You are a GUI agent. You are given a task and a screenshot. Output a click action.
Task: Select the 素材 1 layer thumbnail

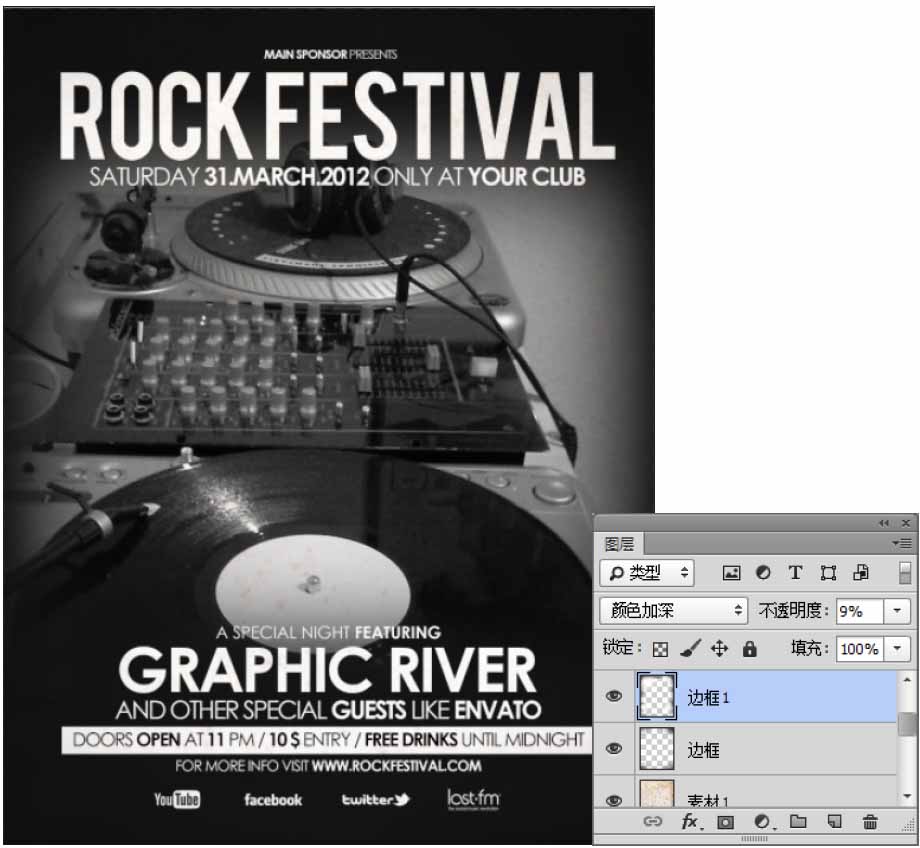[x=657, y=793]
